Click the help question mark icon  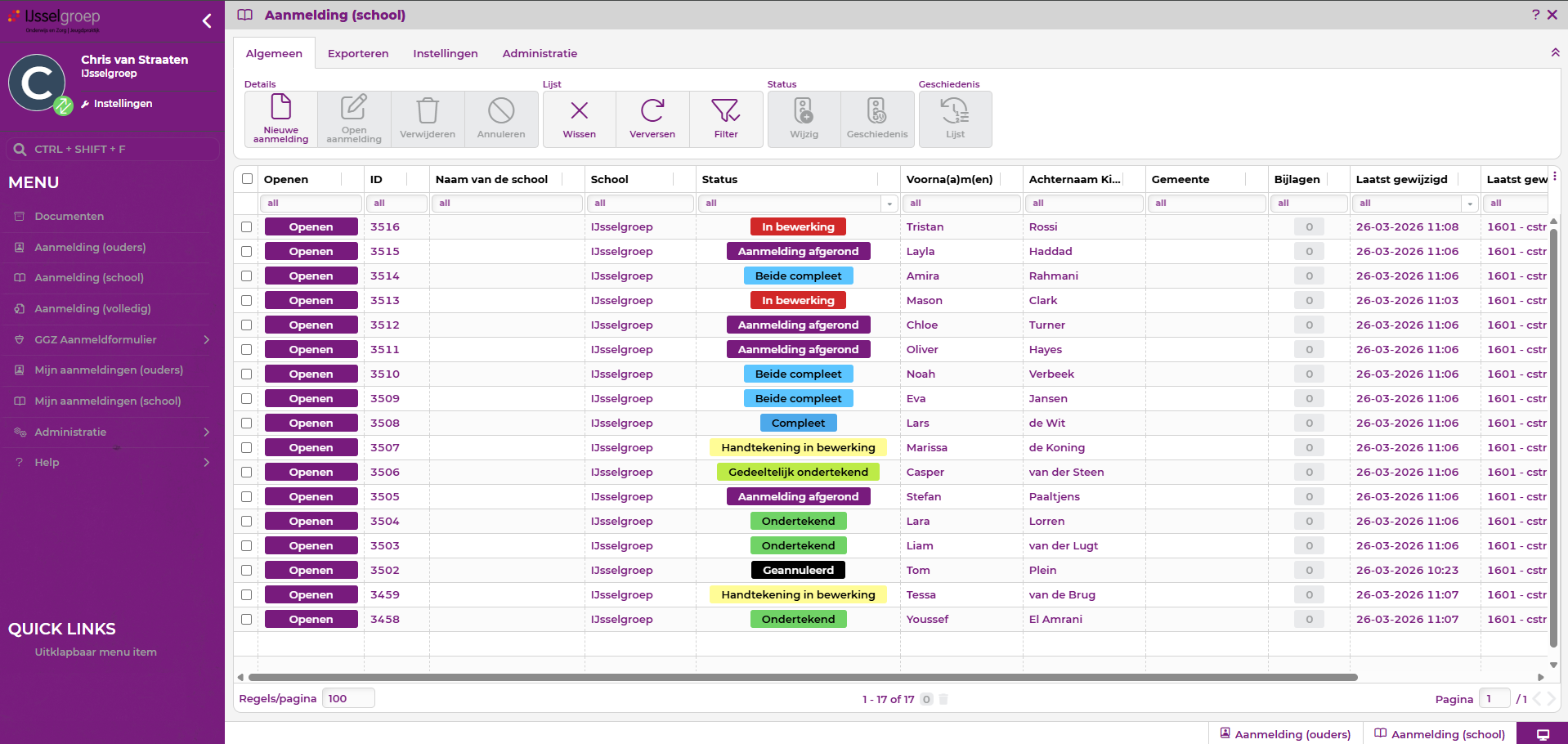(x=1535, y=15)
